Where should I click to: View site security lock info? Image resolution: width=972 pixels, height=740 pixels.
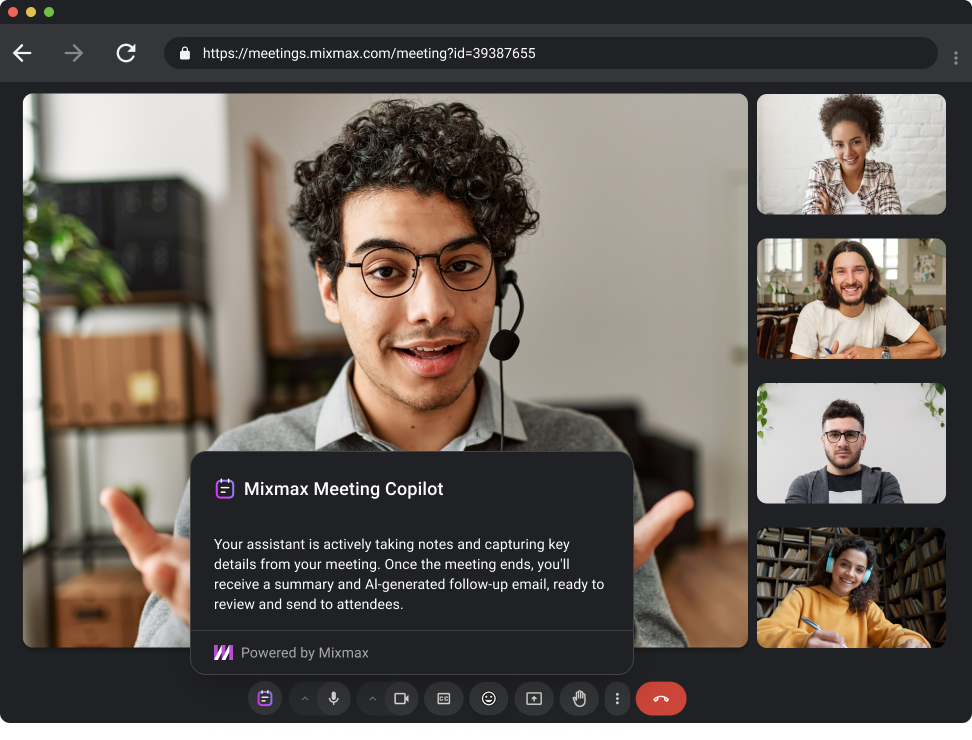tap(184, 53)
